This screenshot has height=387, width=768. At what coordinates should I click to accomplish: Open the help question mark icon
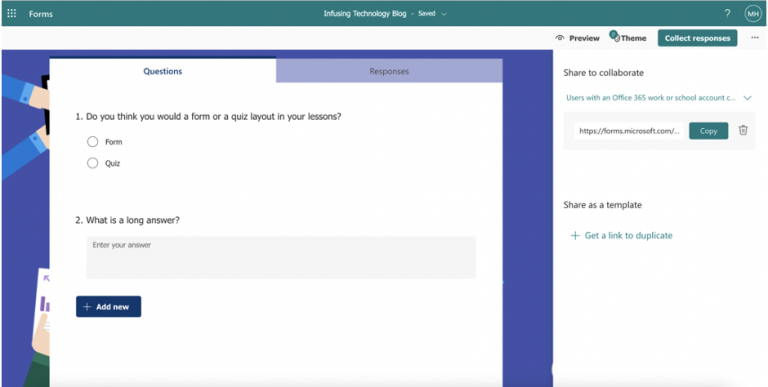point(727,14)
